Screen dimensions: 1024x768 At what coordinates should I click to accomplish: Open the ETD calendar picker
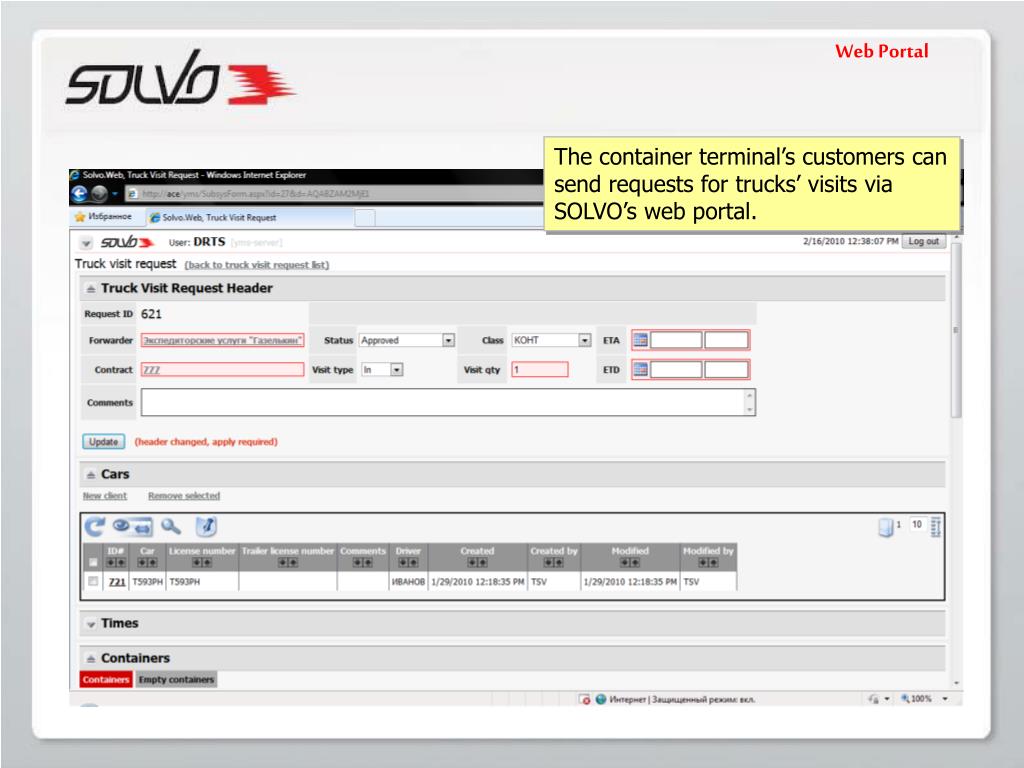click(641, 370)
